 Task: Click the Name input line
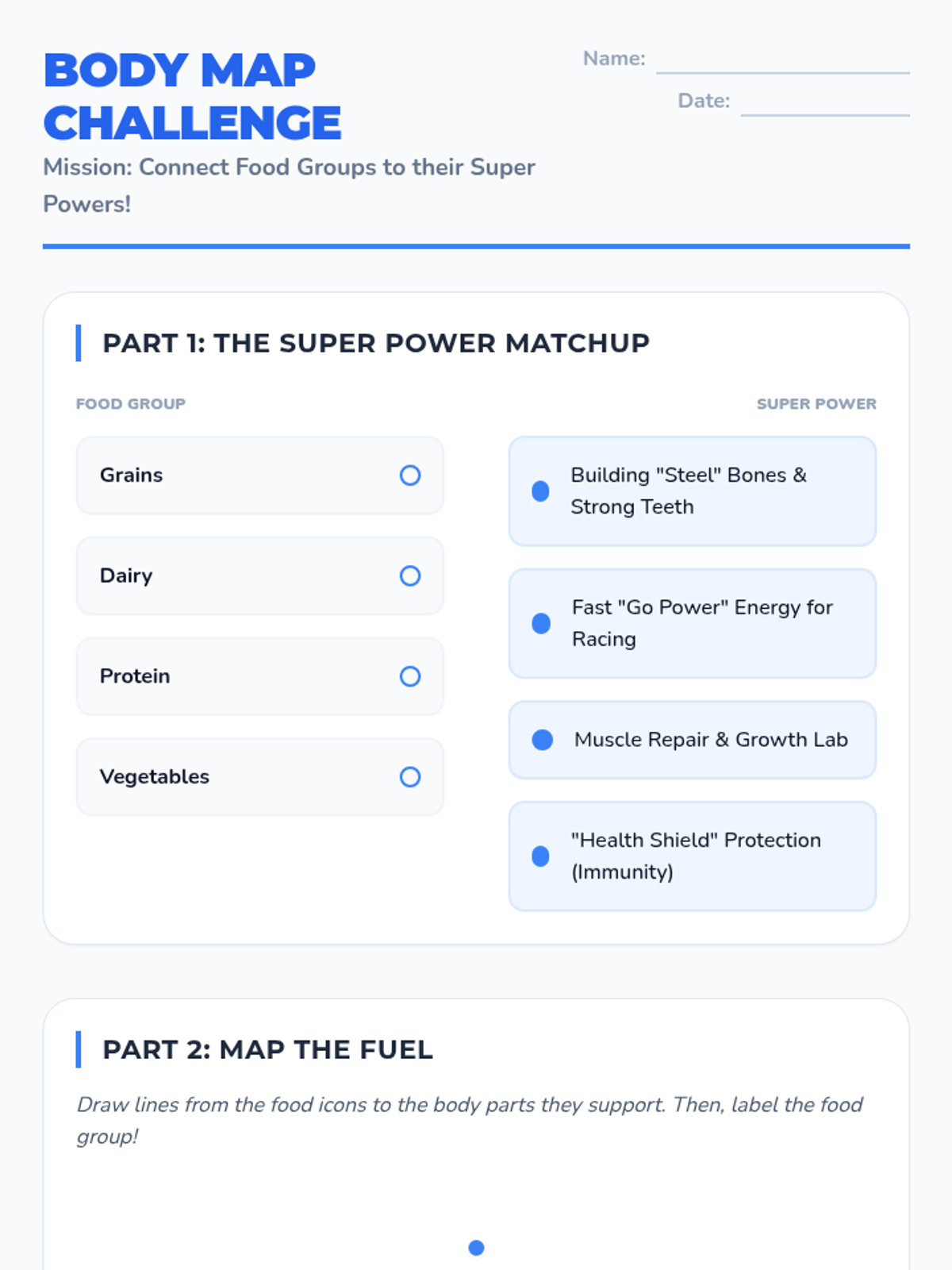point(782,62)
